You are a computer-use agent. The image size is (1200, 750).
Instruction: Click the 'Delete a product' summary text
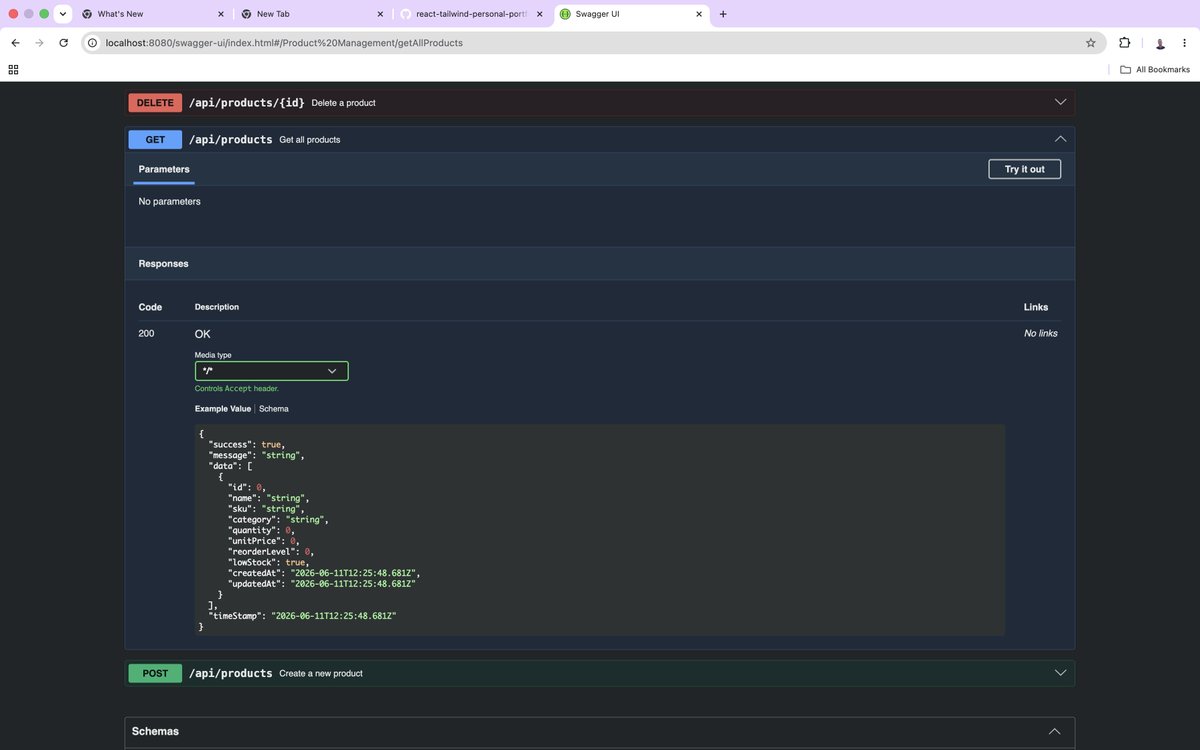pos(343,103)
